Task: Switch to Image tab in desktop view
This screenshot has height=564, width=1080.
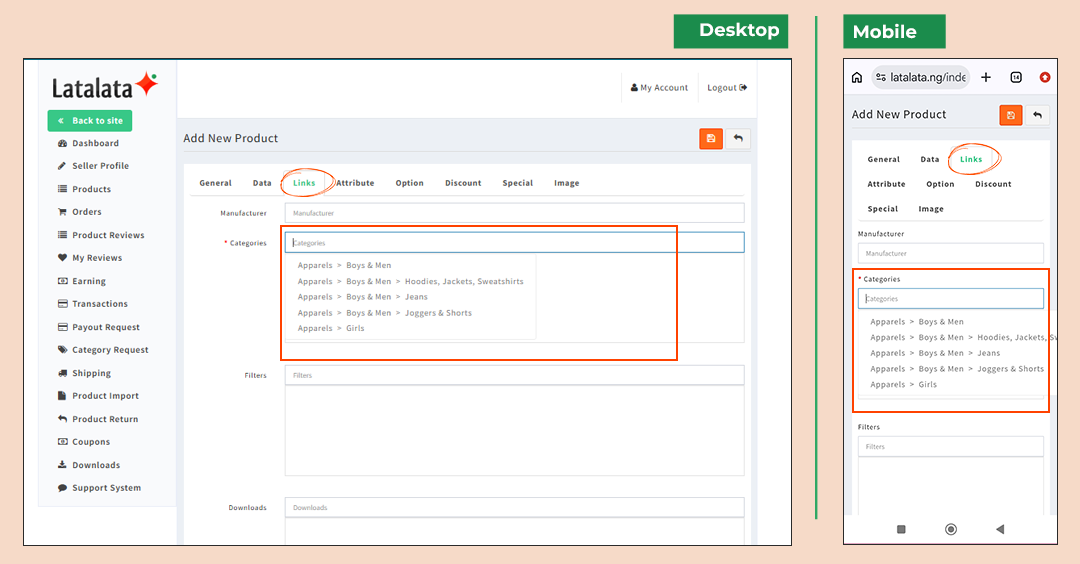Action: pyautogui.click(x=566, y=183)
